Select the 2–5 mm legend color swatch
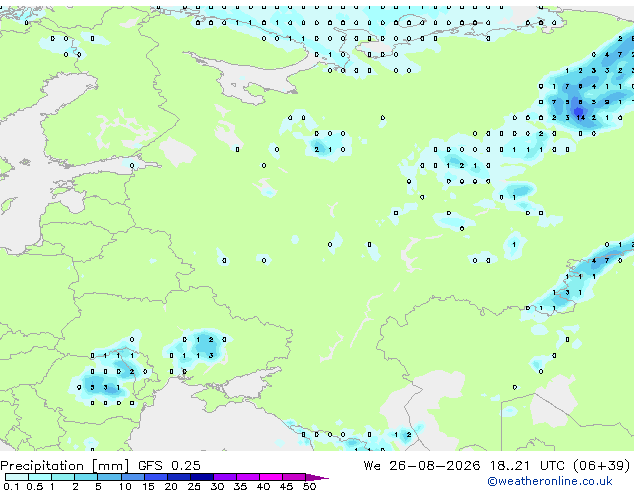 tap(86, 477)
